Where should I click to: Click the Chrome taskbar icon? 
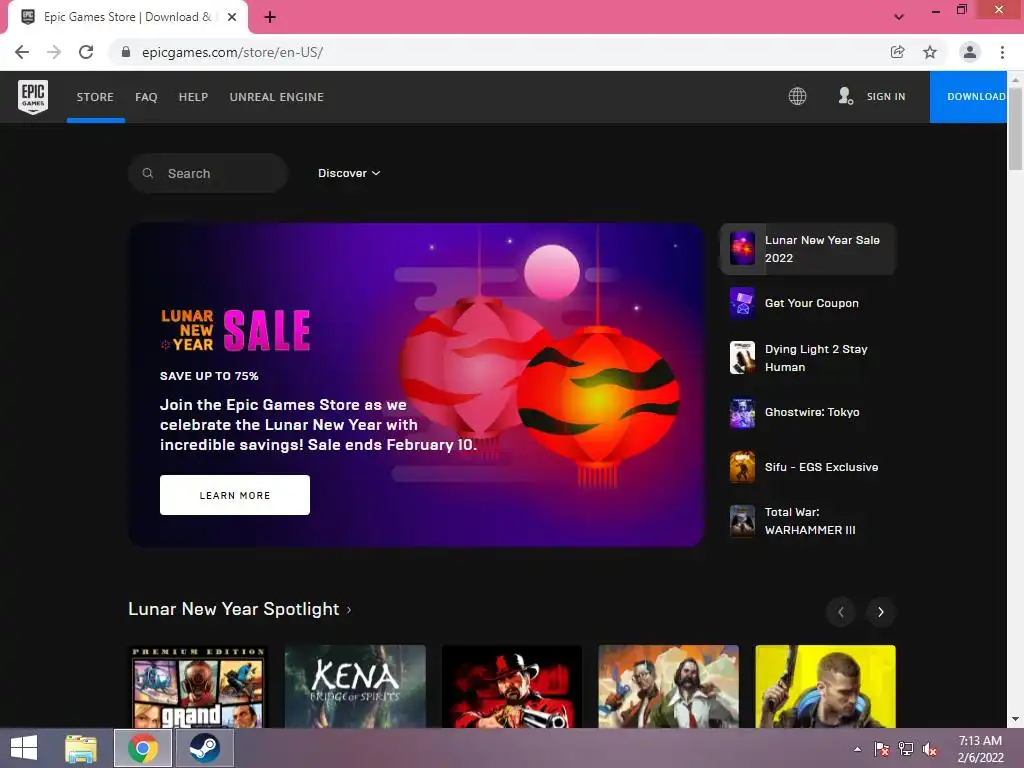(143, 748)
